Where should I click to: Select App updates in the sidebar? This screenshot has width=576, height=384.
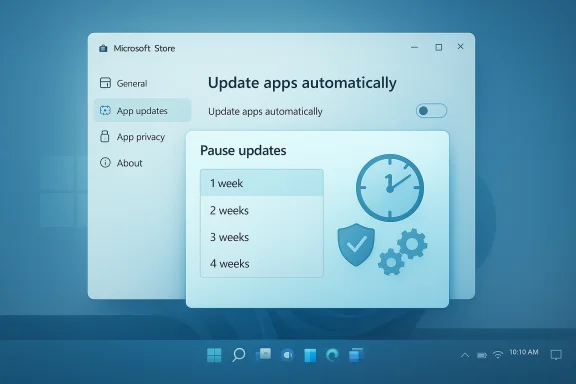pos(142,111)
